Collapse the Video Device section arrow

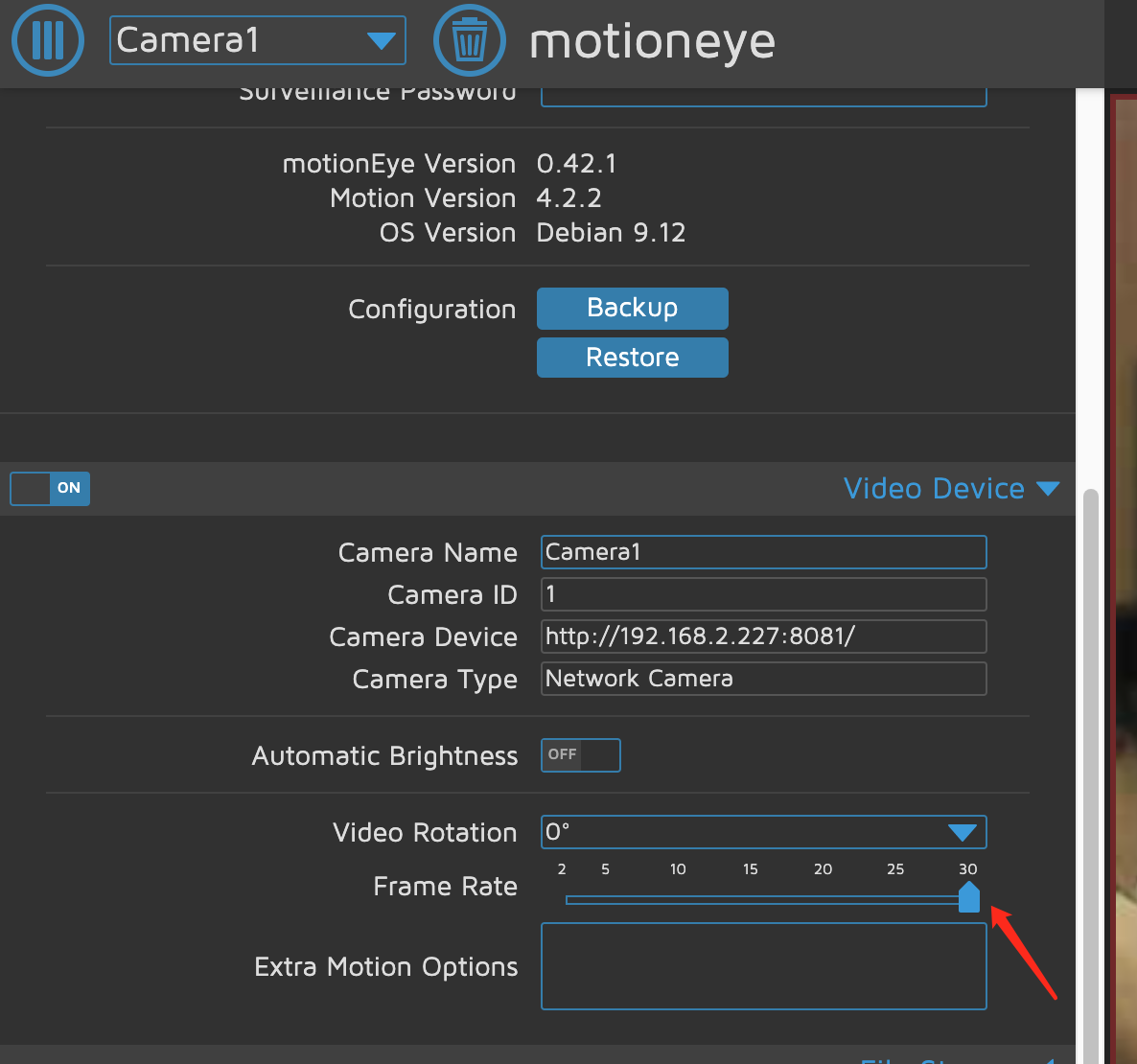(x=1048, y=489)
